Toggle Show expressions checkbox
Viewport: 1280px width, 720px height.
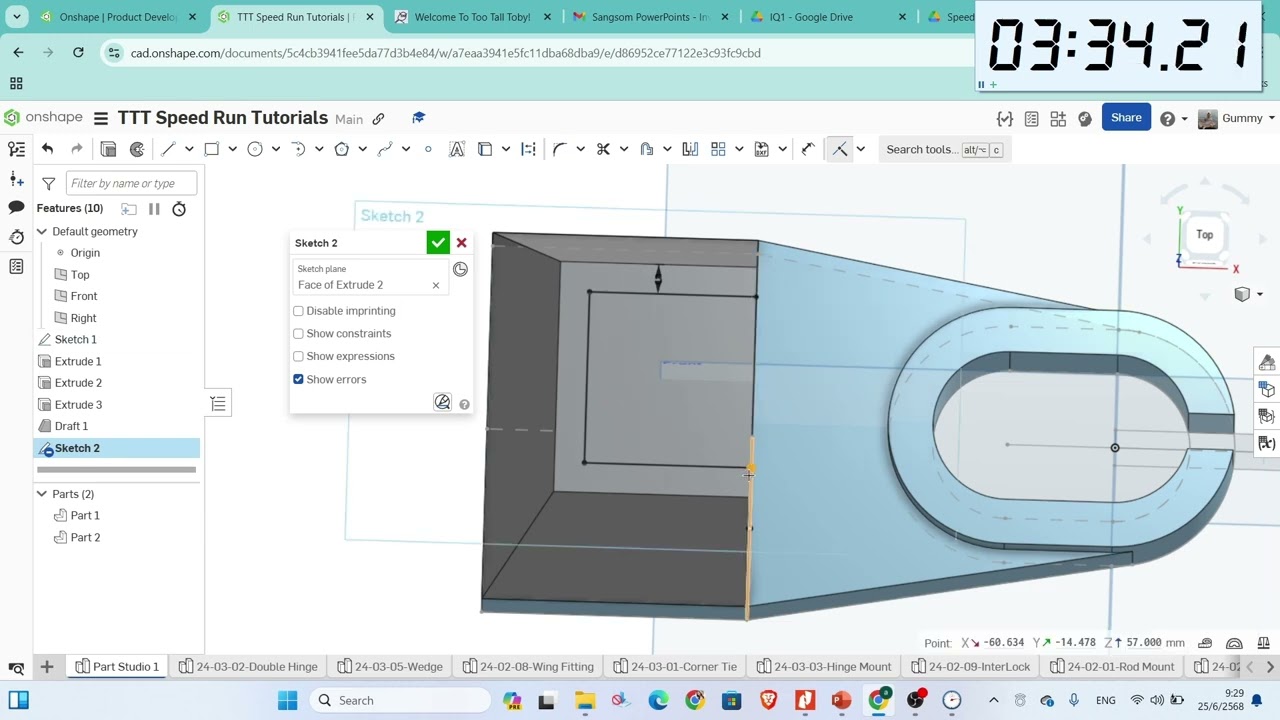click(x=298, y=356)
